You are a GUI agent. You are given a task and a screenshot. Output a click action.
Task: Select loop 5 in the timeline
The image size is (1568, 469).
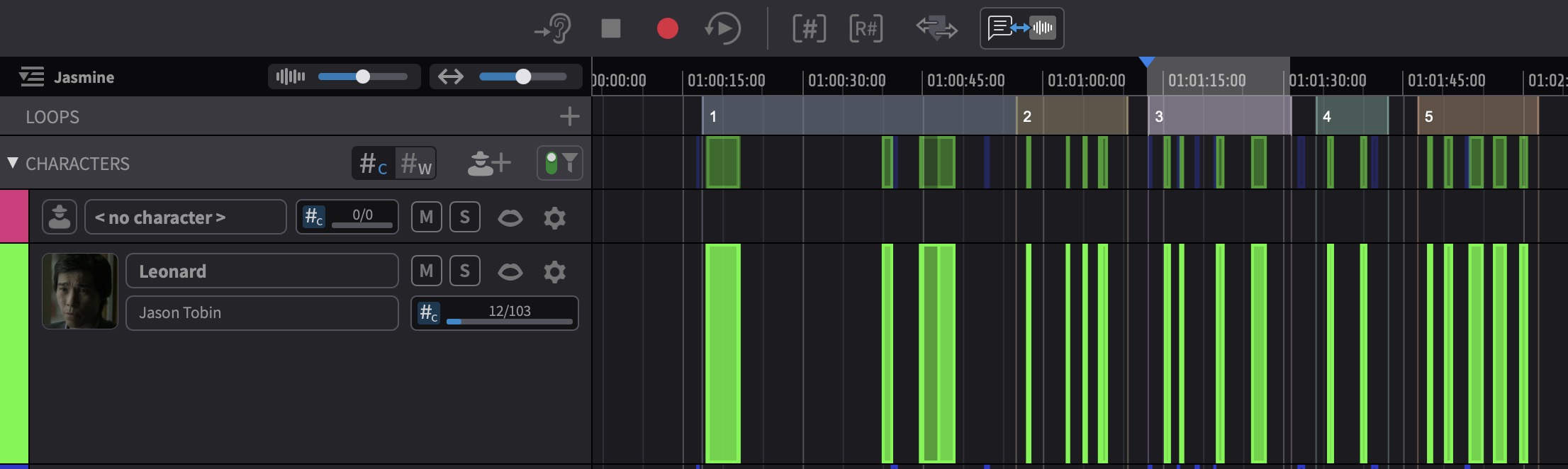(x=1478, y=116)
